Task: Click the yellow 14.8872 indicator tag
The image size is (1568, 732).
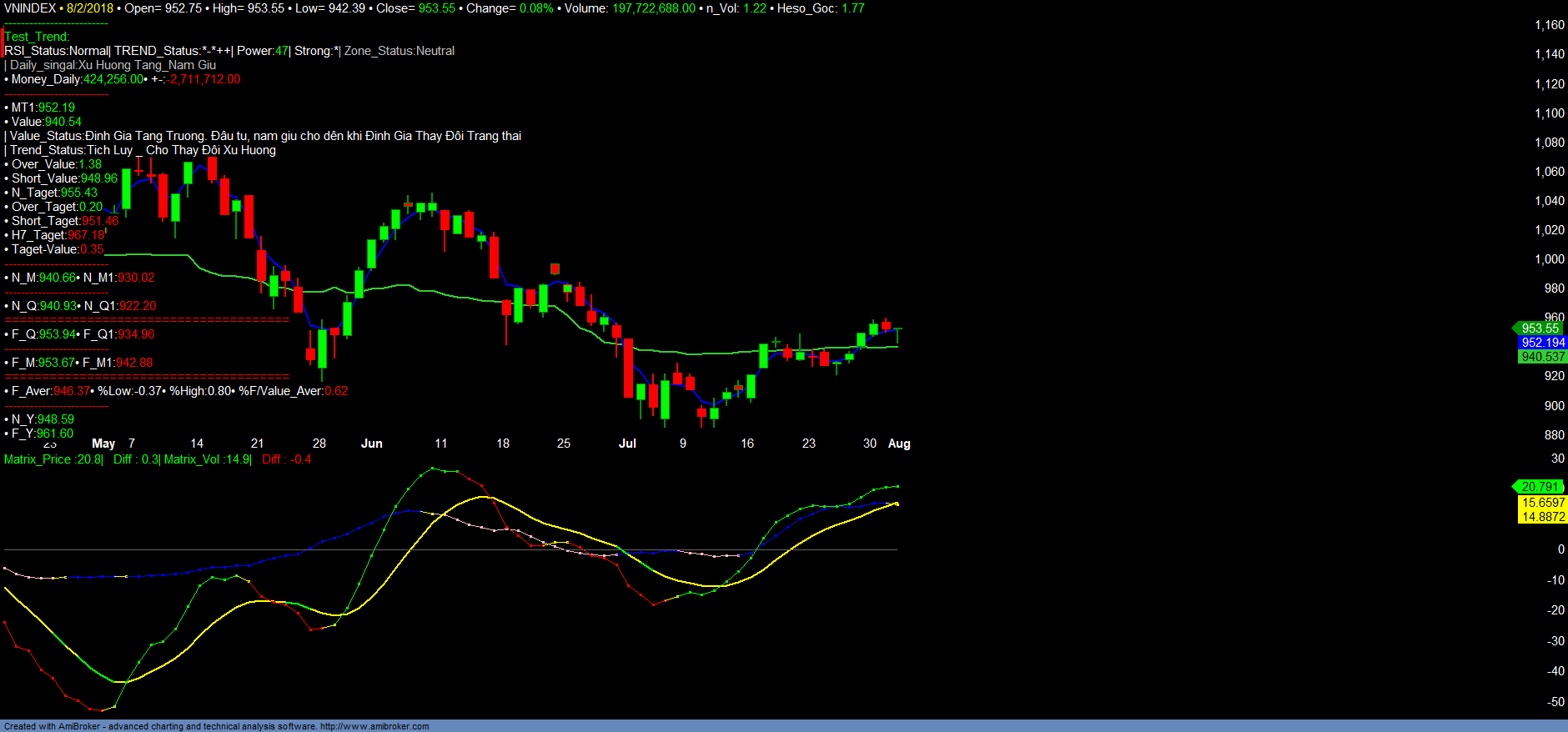Action: (x=1542, y=517)
